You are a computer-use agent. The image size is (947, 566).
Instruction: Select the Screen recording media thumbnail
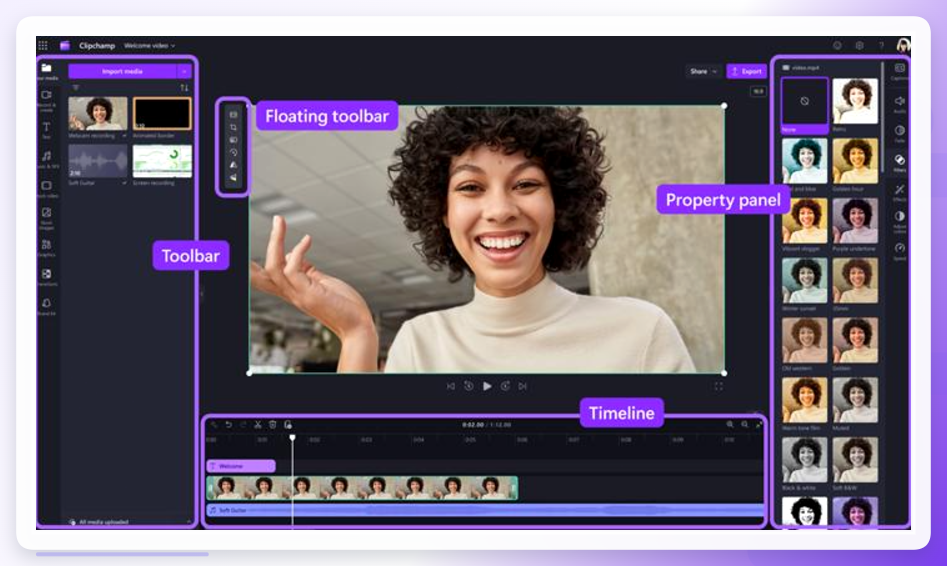pyautogui.click(x=162, y=161)
